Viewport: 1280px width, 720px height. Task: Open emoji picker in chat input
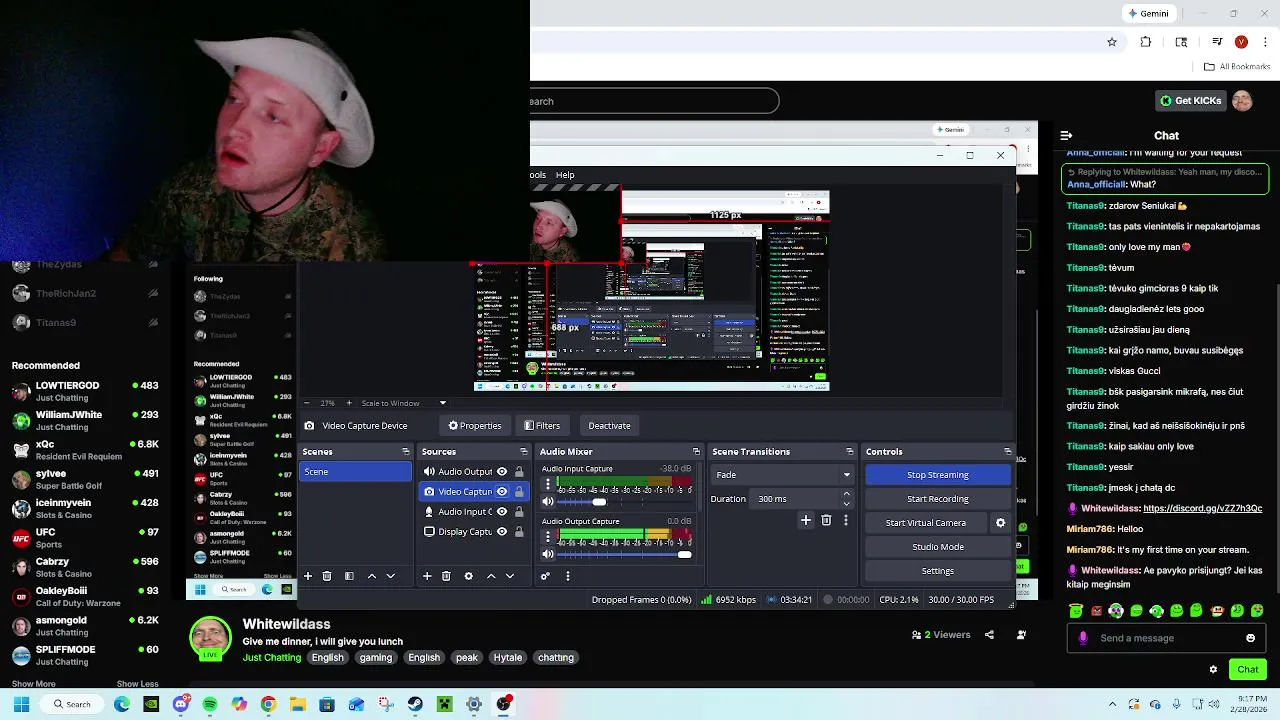[x=1250, y=638]
